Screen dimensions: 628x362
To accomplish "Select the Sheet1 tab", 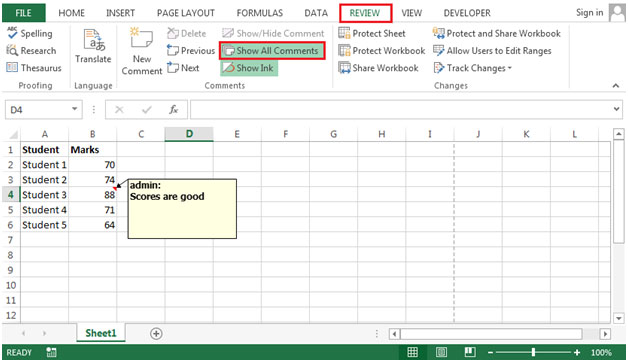I will tap(101, 333).
